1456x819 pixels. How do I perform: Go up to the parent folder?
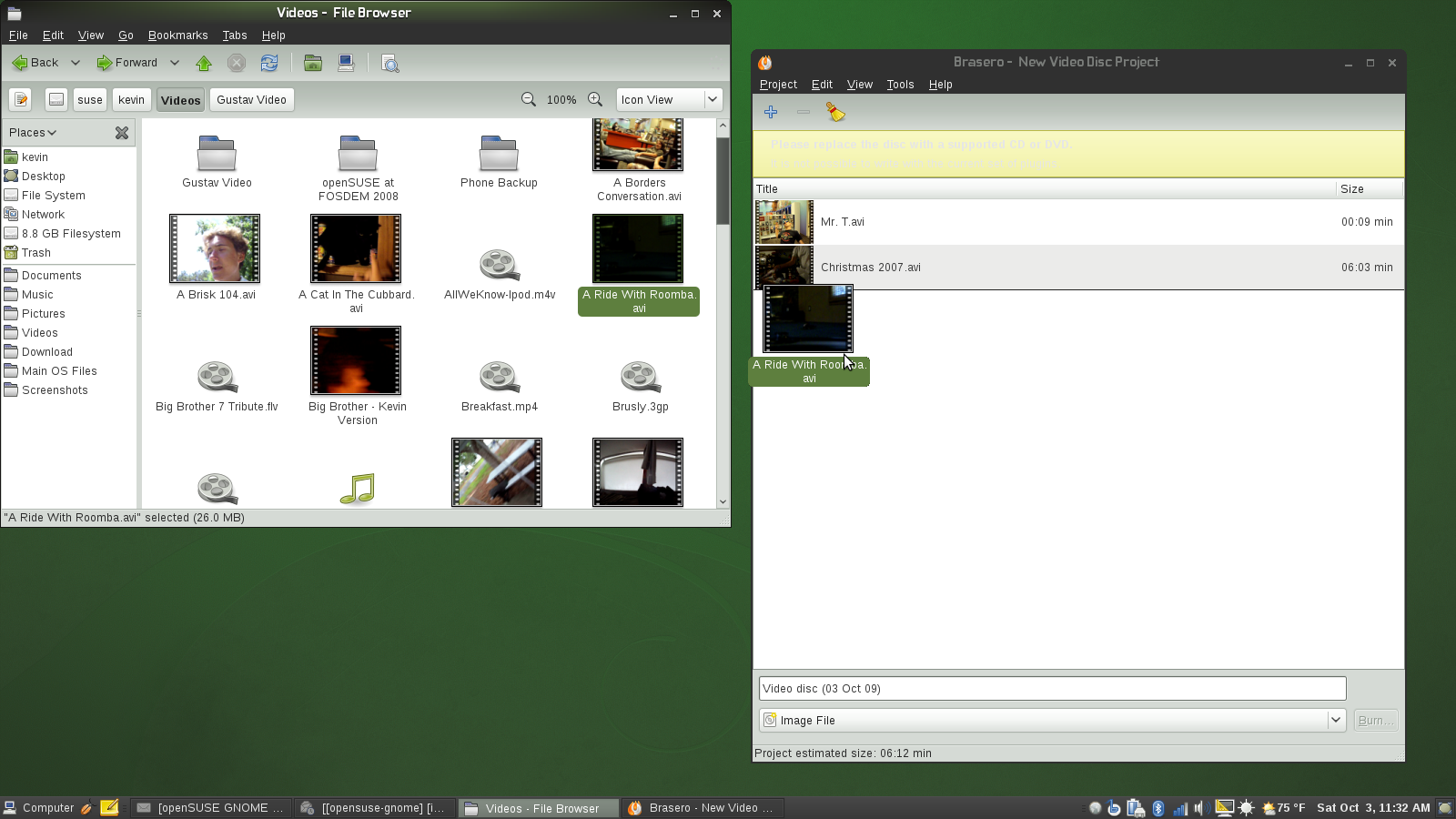[x=204, y=63]
